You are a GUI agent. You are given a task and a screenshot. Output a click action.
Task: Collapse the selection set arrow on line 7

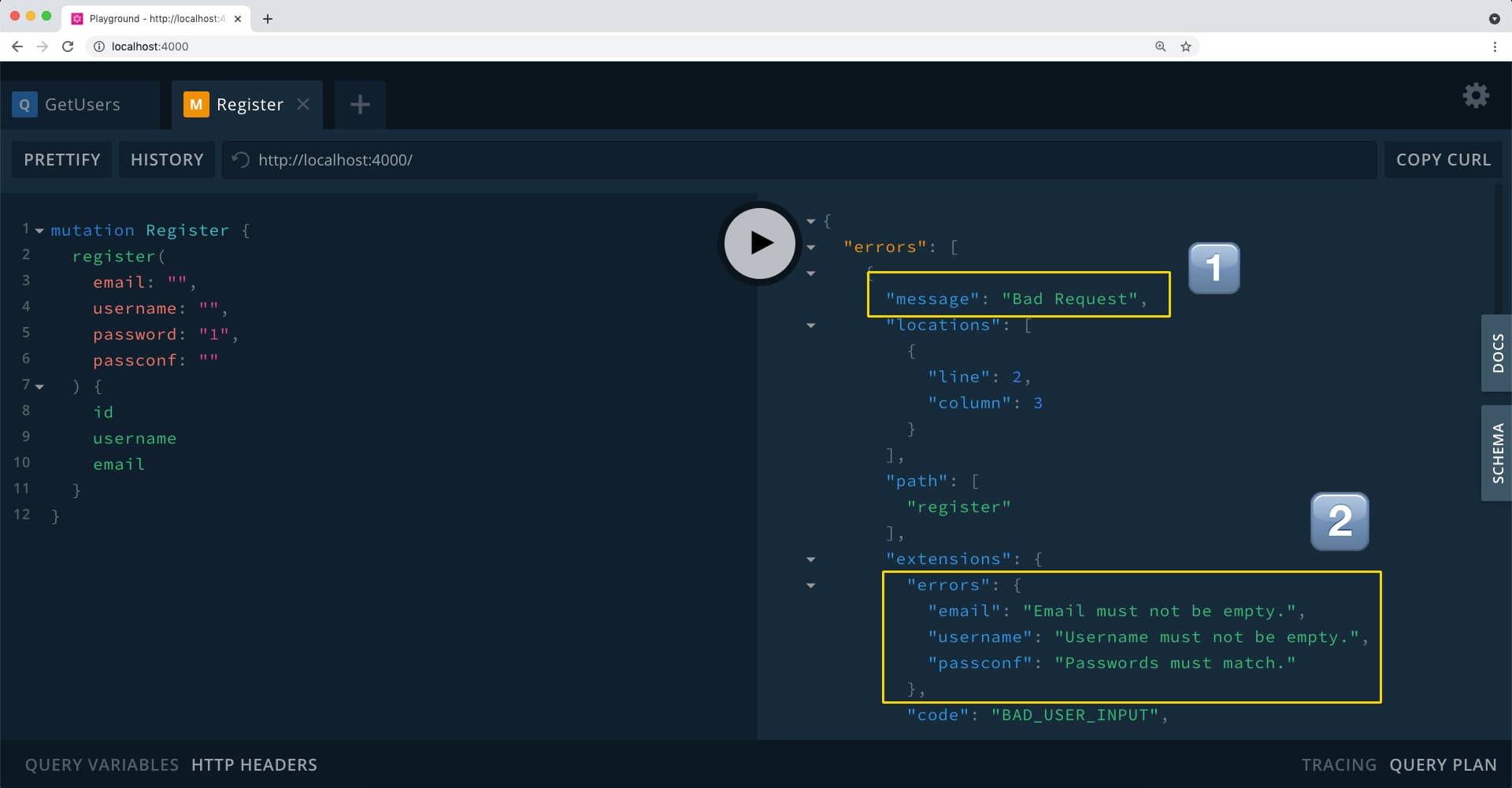point(39,387)
